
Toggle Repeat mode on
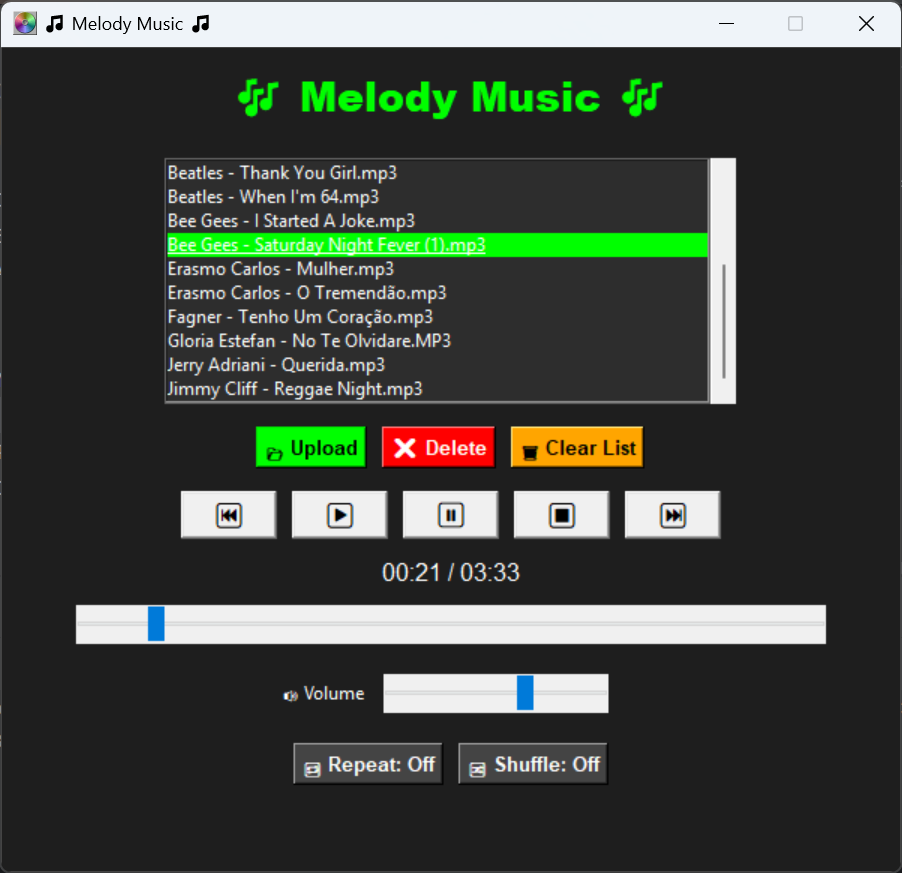click(x=368, y=765)
